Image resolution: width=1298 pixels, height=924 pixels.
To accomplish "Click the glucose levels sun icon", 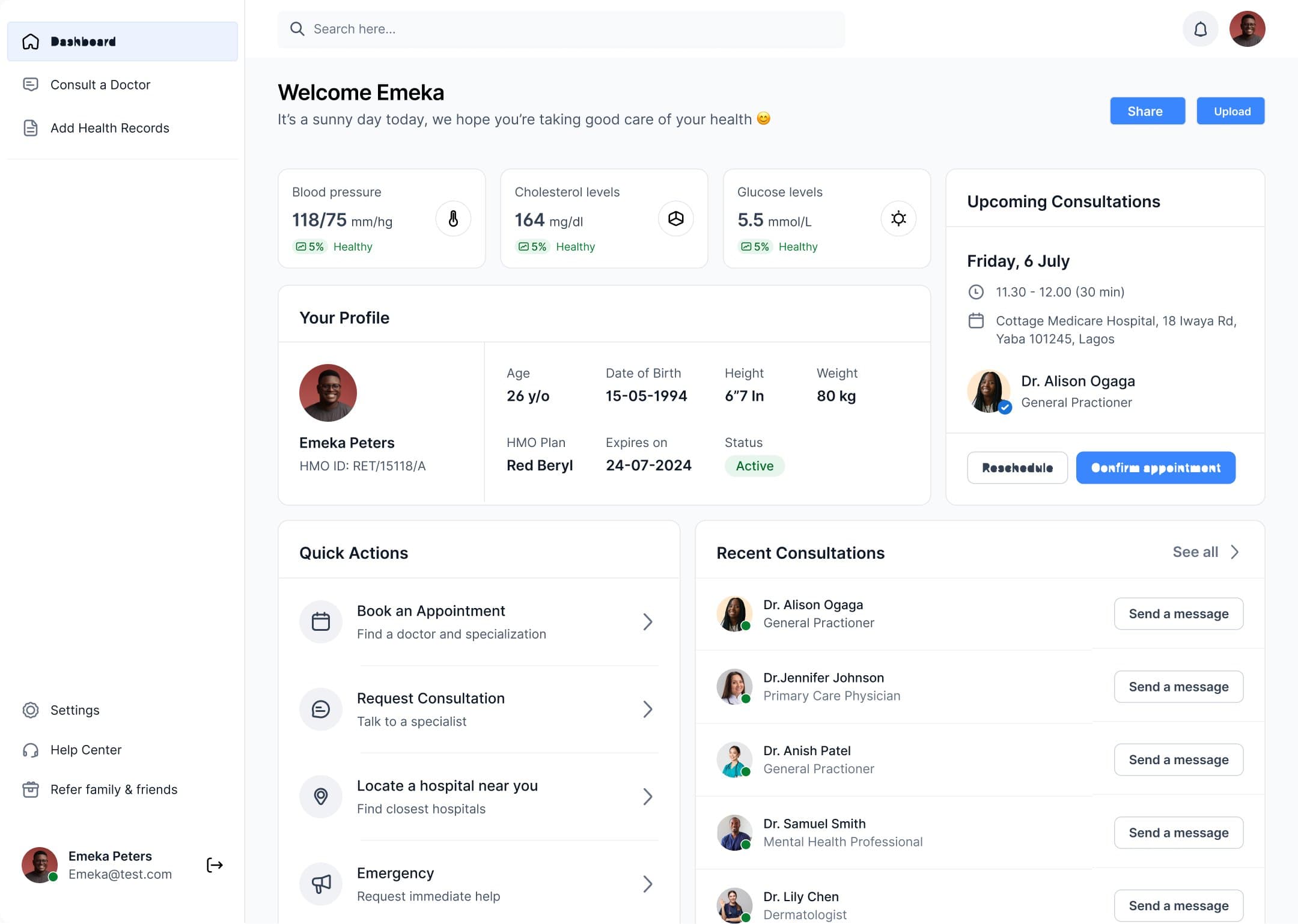I will 898,219.
